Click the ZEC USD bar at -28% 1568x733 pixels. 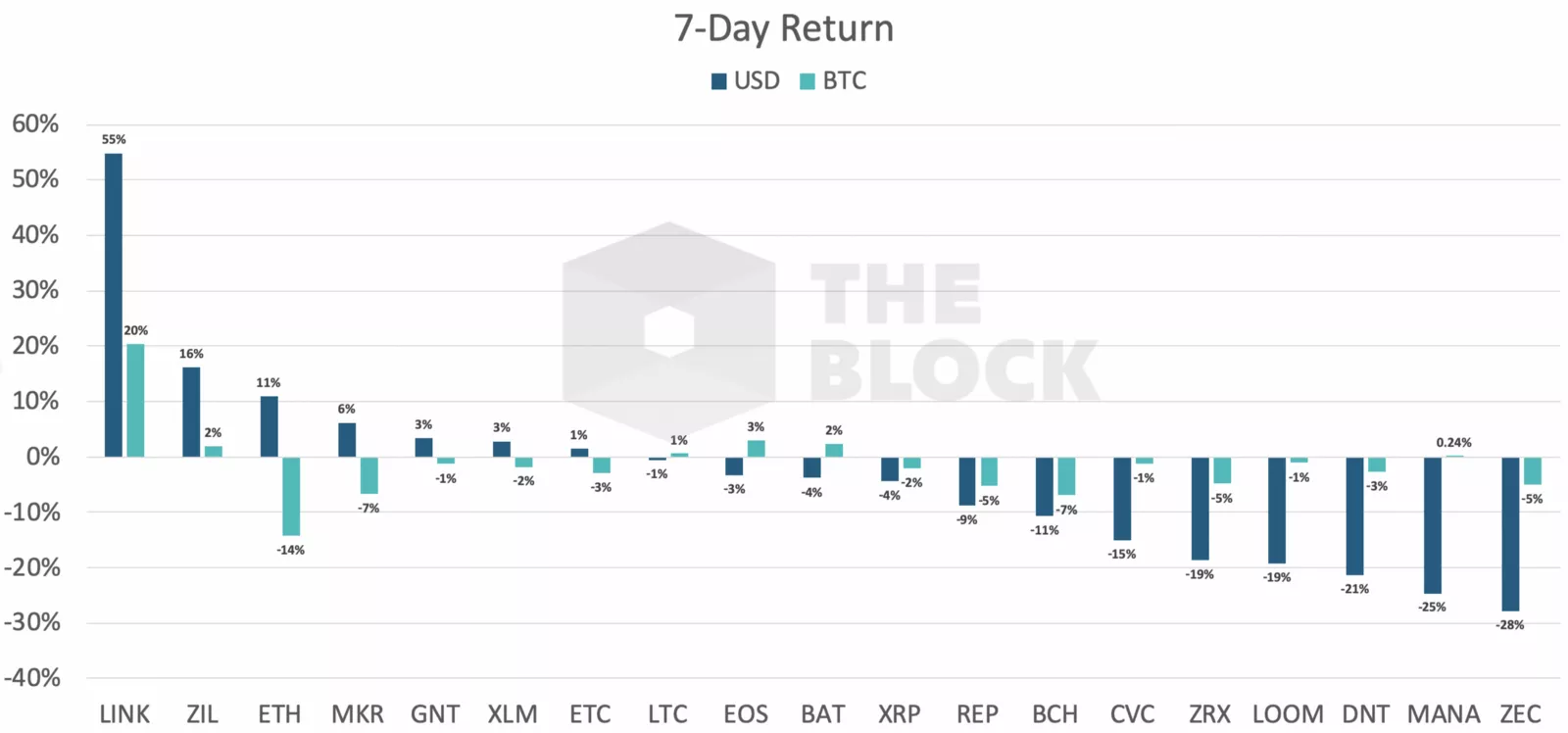[1510, 534]
